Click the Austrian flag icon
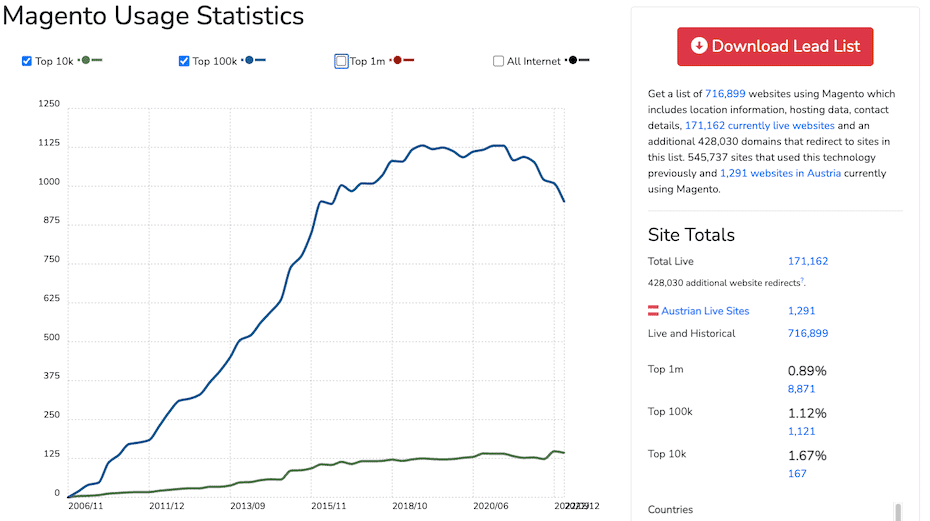Screen dimensions: 930x521 pos(653,310)
